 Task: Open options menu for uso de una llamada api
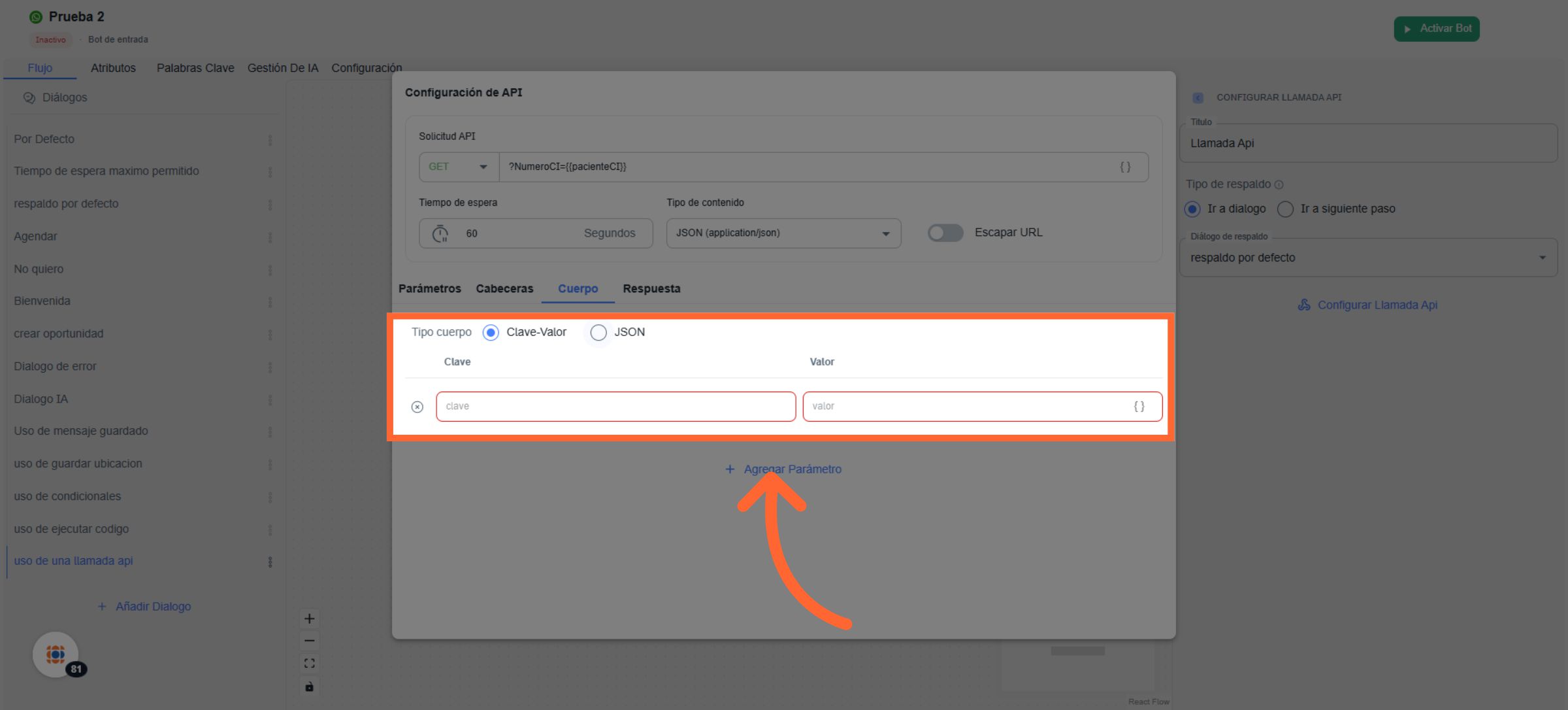click(x=270, y=562)
